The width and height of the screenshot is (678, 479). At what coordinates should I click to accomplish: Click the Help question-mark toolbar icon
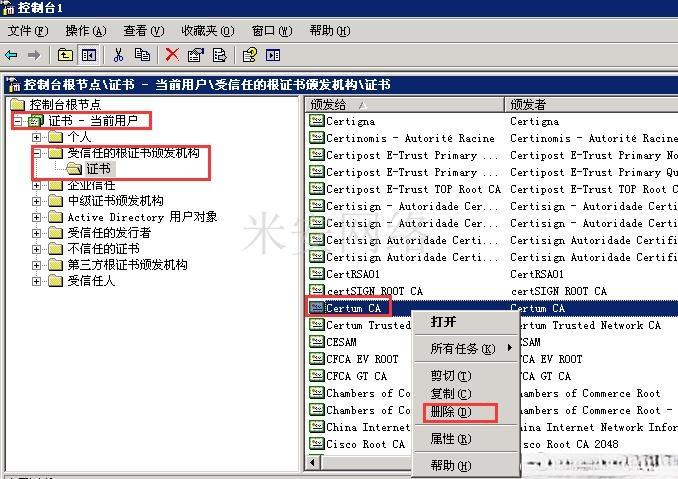tap(249, 55)
